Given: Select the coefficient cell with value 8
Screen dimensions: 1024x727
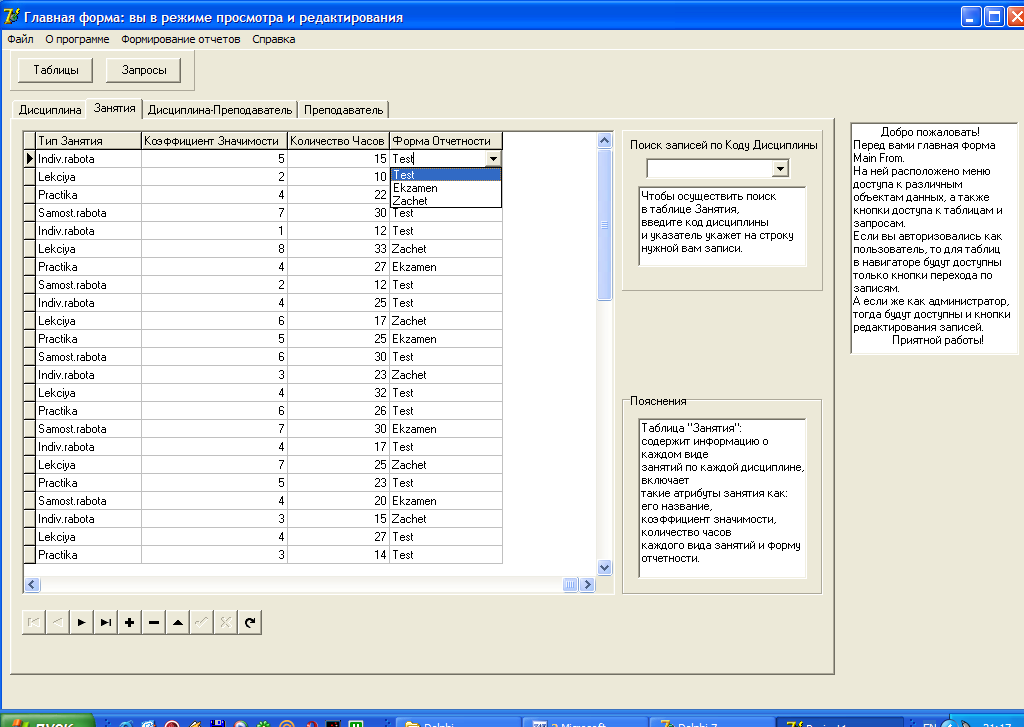Looking at the screenshot, I should 214,249.
